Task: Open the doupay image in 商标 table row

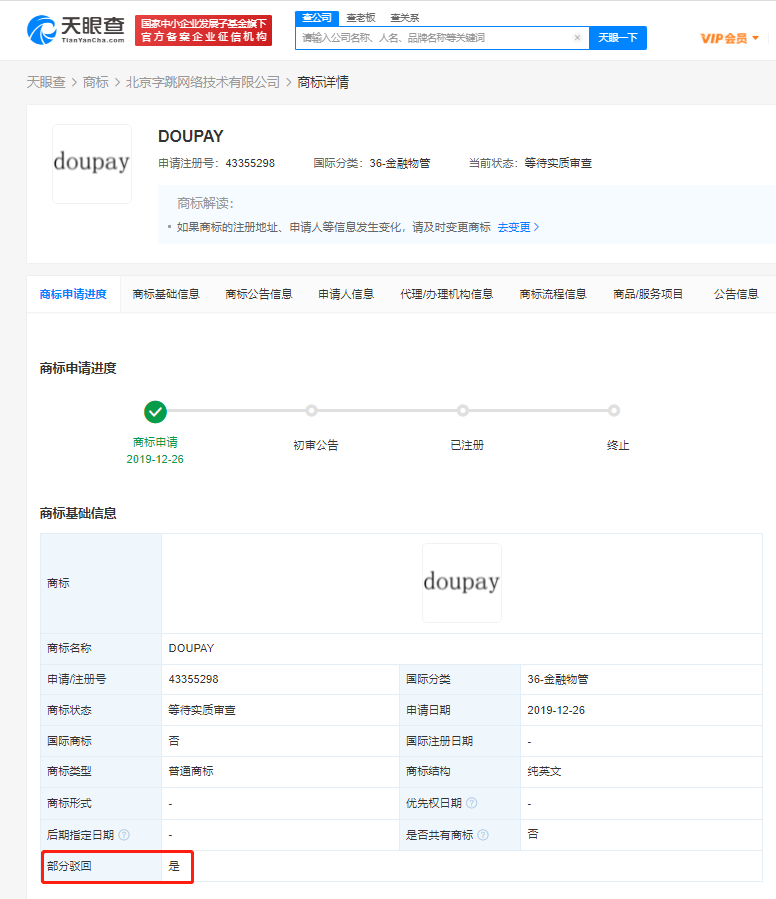Action: (x=462, y=583)
